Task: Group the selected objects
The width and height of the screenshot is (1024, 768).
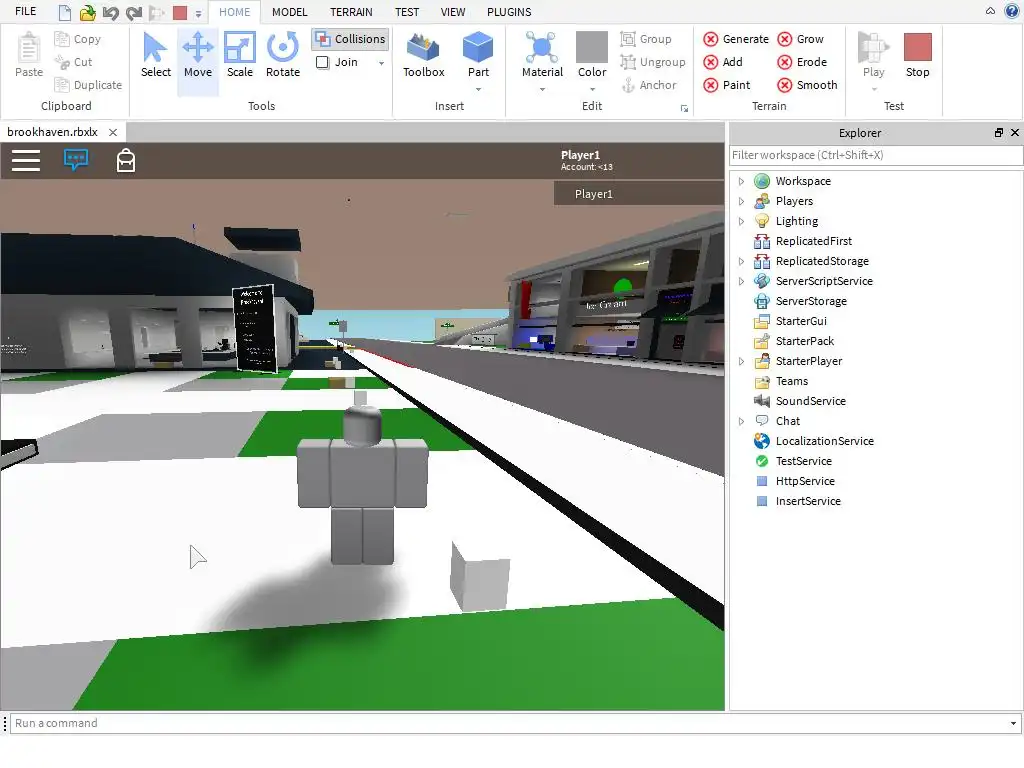Action: tap(646, 39)
